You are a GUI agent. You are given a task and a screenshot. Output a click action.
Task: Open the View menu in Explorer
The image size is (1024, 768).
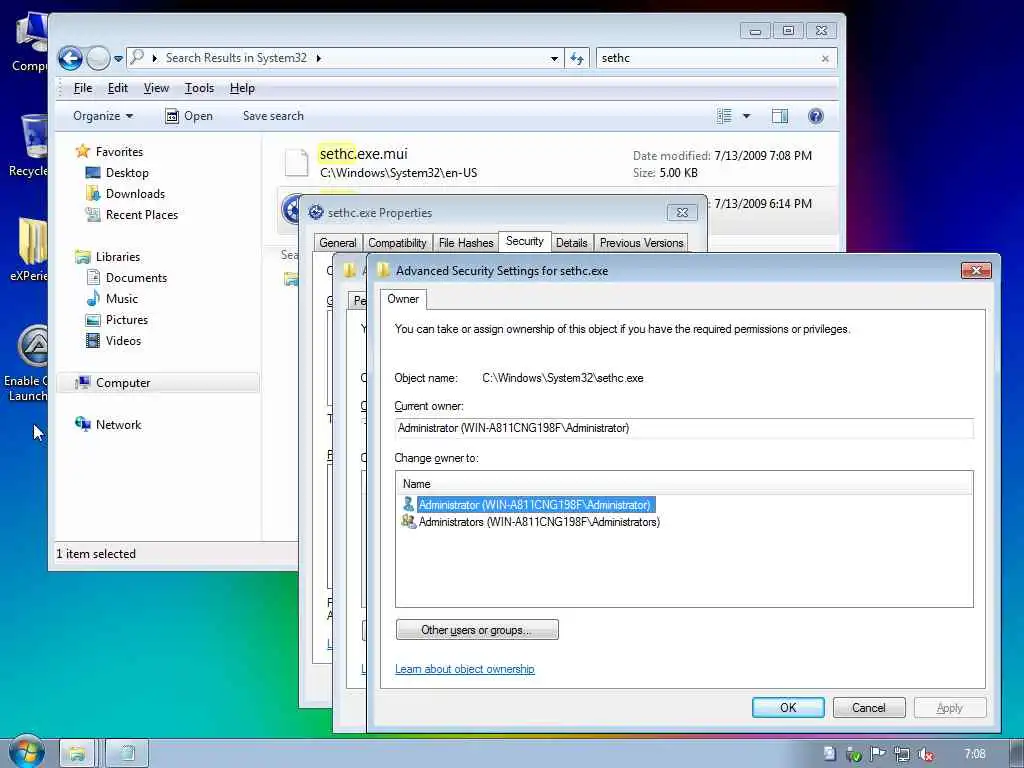156,88
